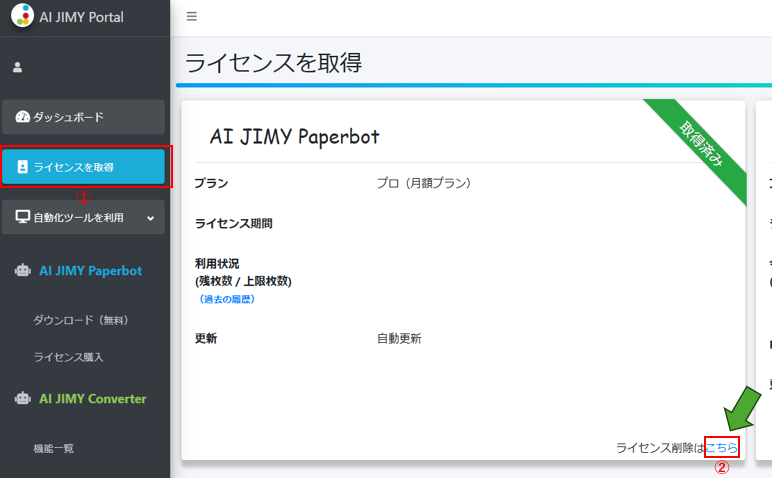The width and height of the screenshot is (772, 478).
Task: Click the dashboard gauge icon
Action: coord(23,117)
